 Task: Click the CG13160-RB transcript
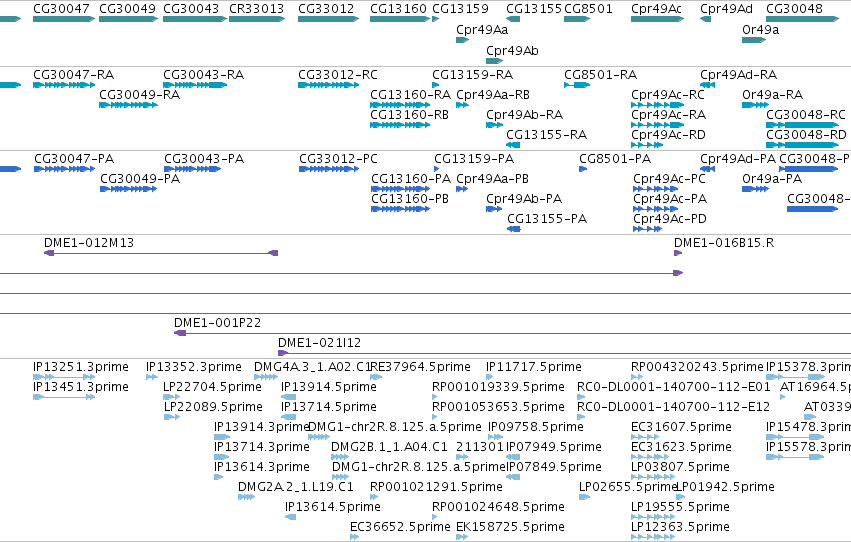(x=400, y=125)
